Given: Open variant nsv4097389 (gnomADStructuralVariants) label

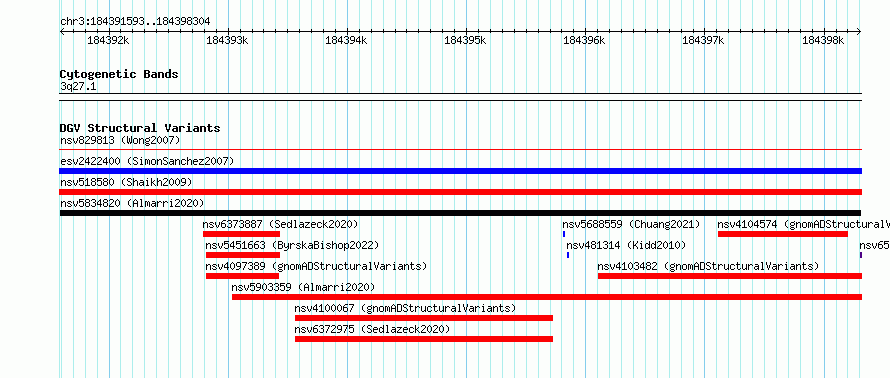Looking at the screenshot, I should (x=316, y=266).
